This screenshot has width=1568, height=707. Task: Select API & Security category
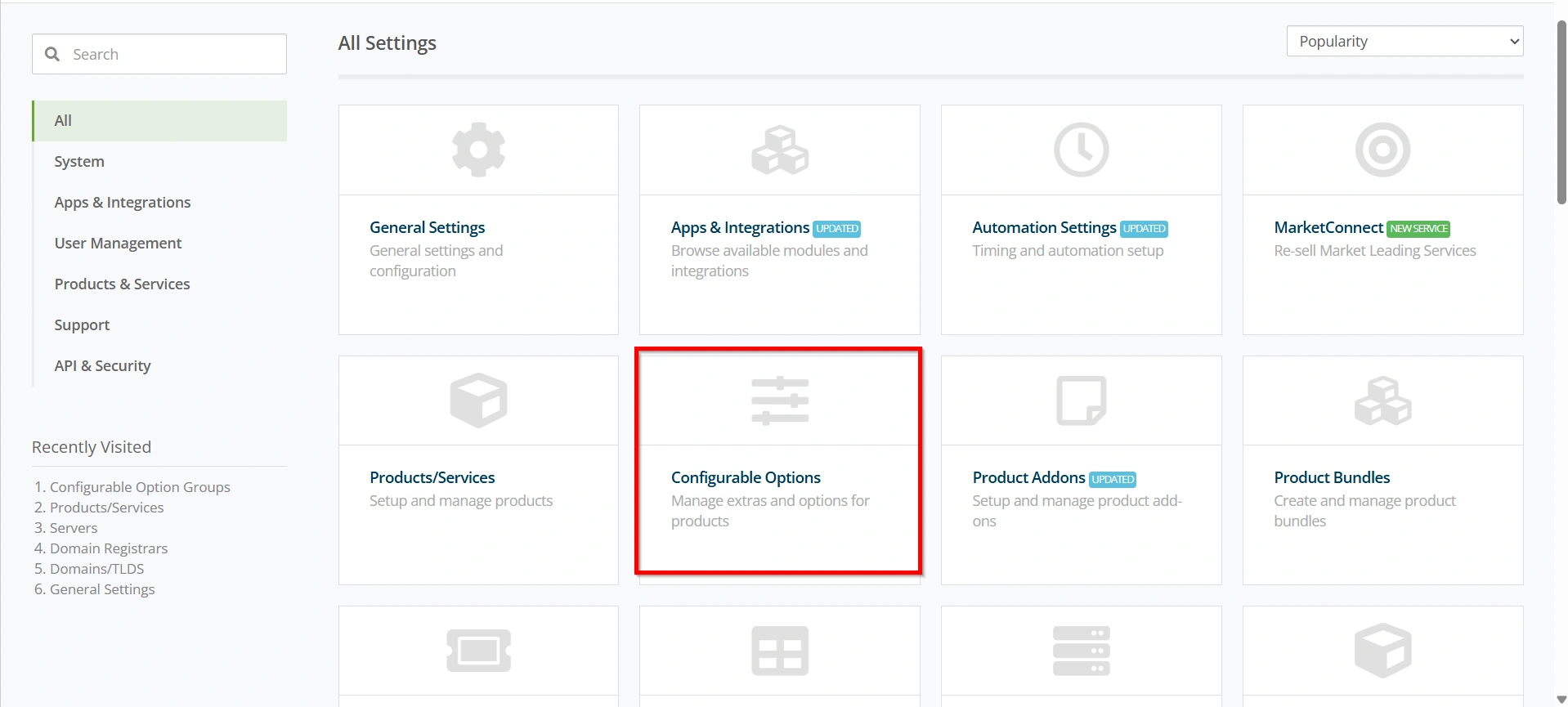pos(102,366)
